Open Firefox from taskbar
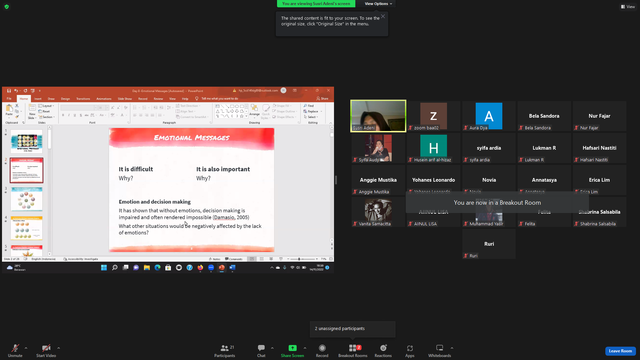The image size is (640, 360). click(x=200, y=268)
